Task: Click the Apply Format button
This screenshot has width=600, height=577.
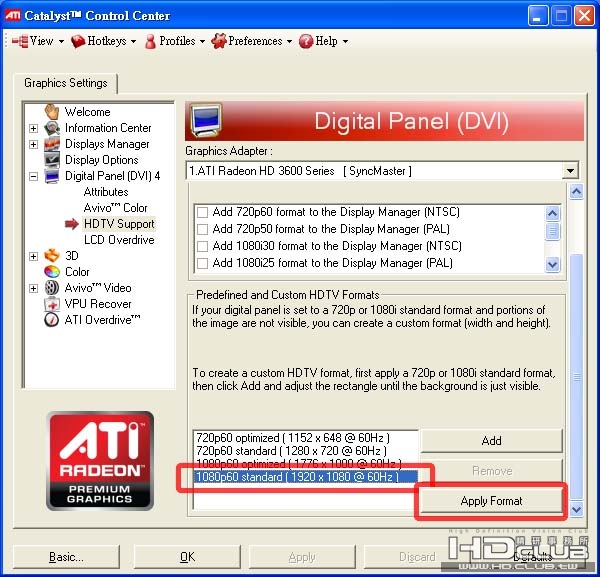Action: pyautogui.click(x=492, y=501)
